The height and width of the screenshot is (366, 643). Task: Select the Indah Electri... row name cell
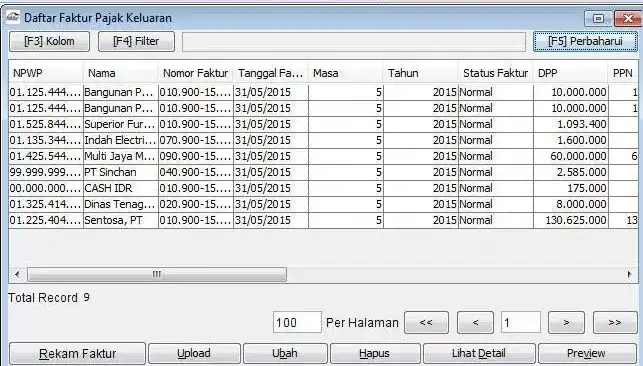121,140
